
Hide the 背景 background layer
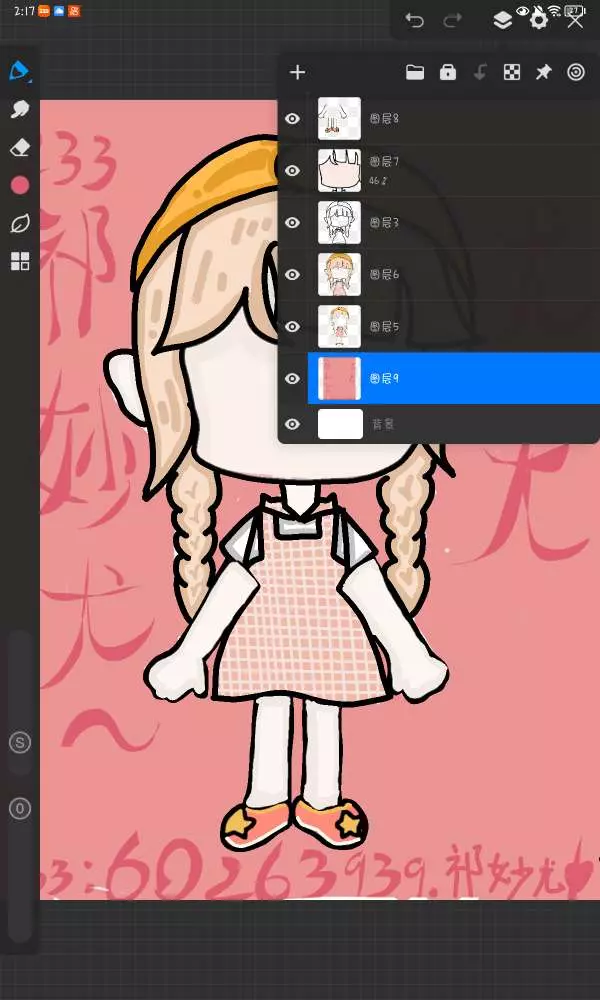(292, 424)
